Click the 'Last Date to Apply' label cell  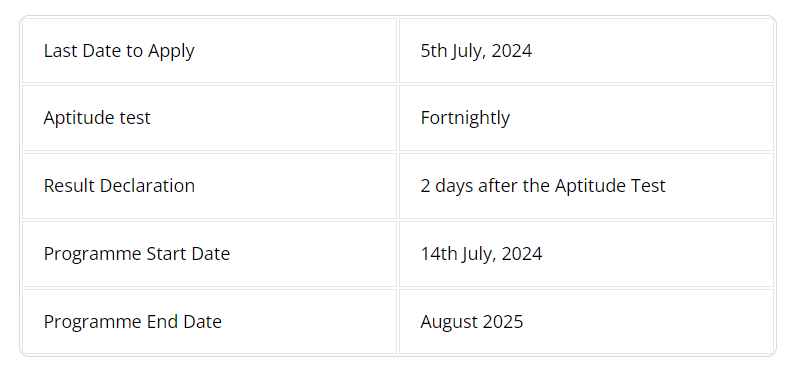(x=209, y=51)
